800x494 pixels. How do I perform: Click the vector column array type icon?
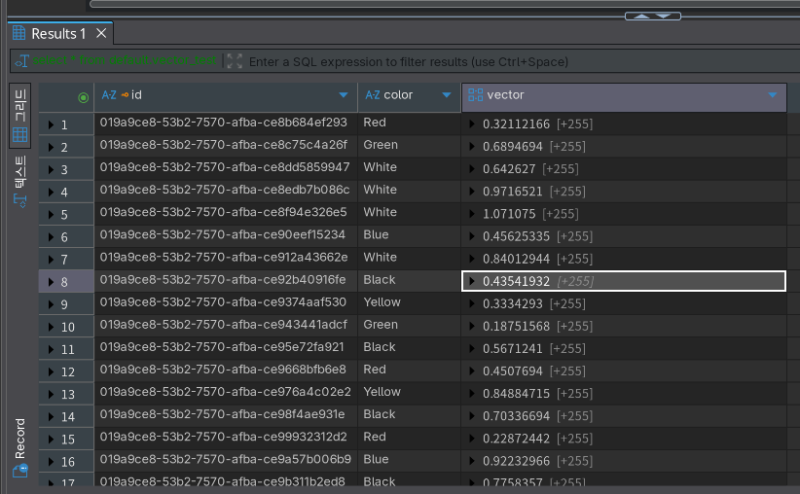click(475, 96)
